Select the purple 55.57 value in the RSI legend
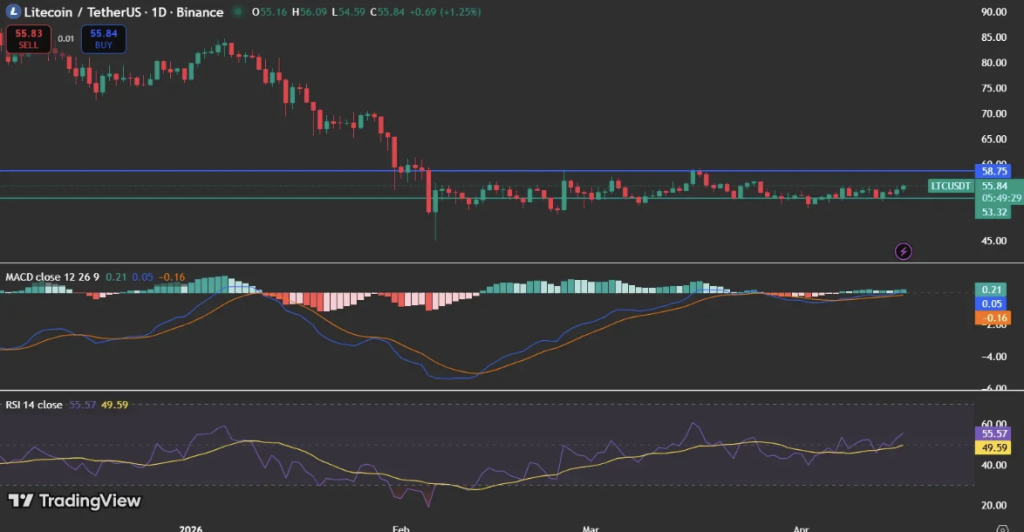This screenshot has height=532, width=1024. (x=82, y=405)
